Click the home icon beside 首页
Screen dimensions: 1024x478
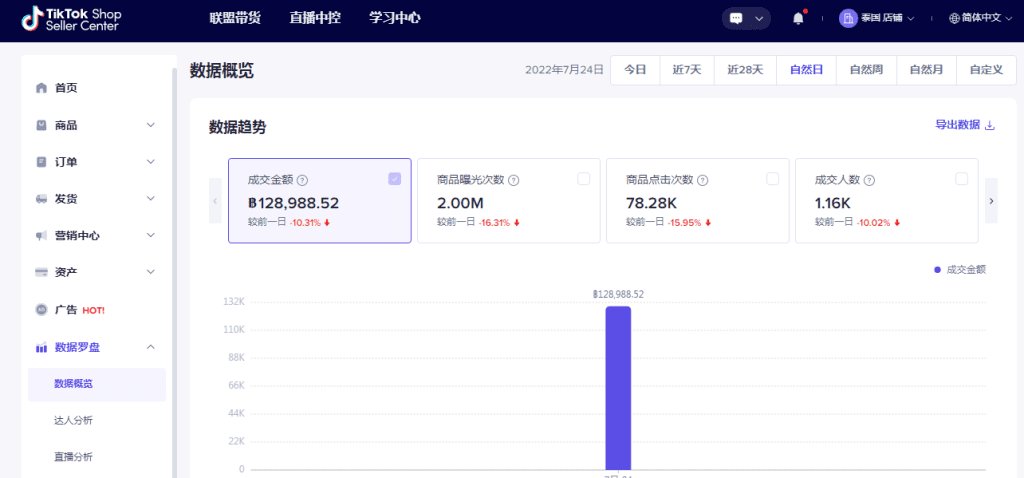pos(41,88)
